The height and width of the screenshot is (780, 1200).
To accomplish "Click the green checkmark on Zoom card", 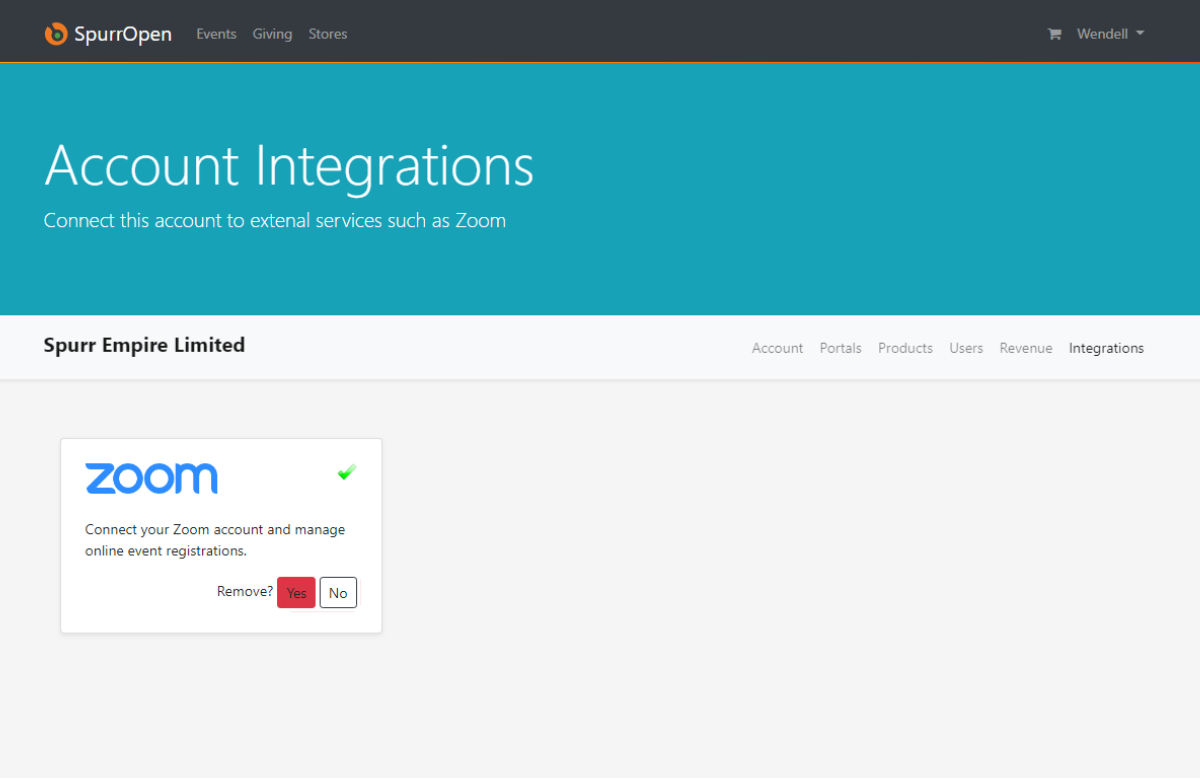I will point(347,472).
